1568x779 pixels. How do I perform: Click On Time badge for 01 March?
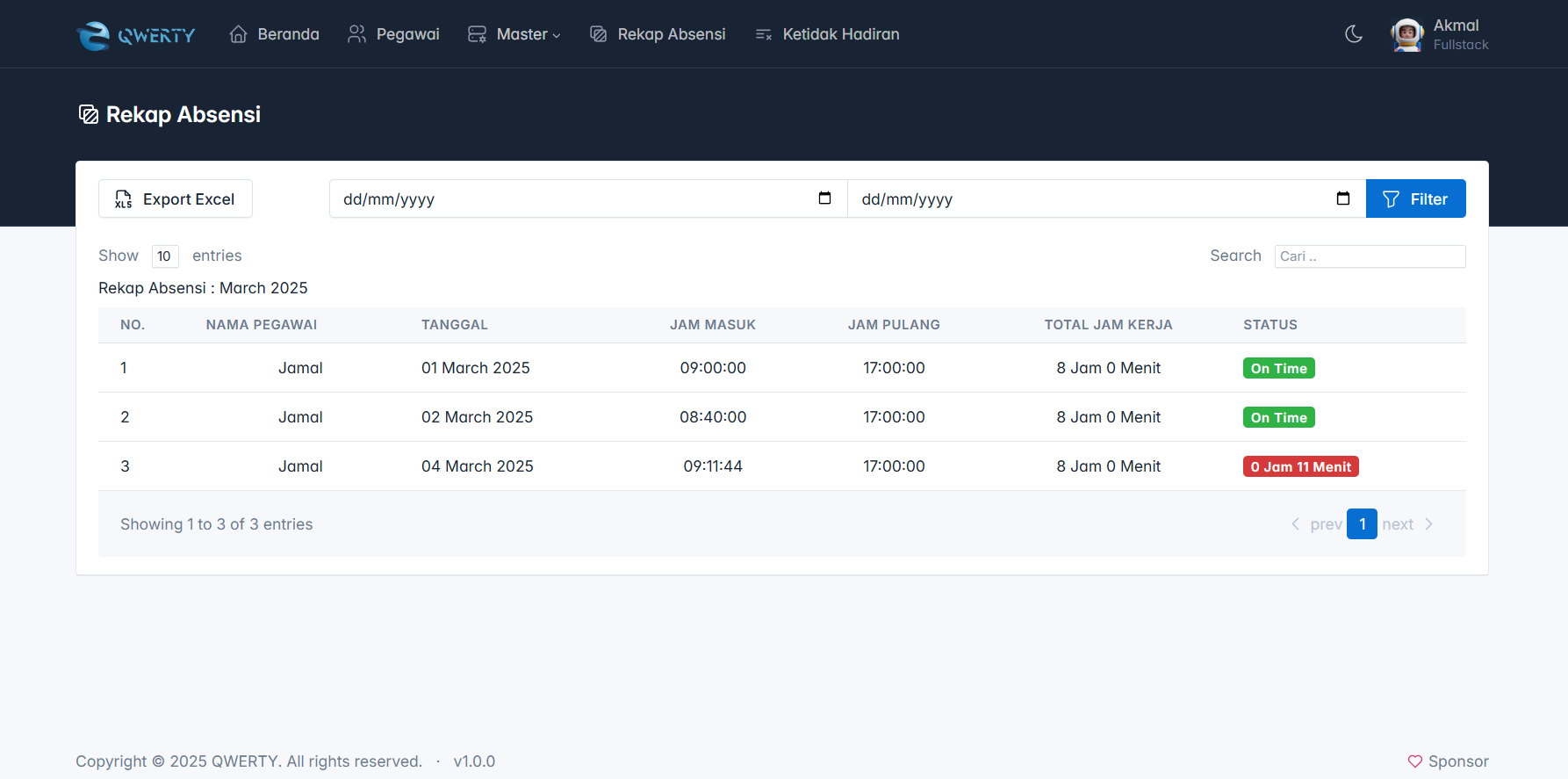point(1278,368)
